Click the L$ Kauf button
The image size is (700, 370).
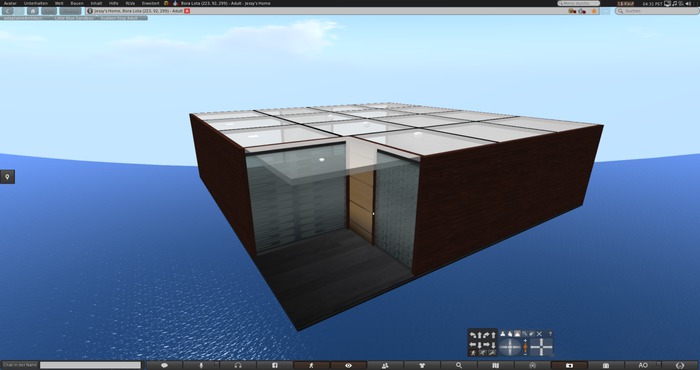(626, 4)
